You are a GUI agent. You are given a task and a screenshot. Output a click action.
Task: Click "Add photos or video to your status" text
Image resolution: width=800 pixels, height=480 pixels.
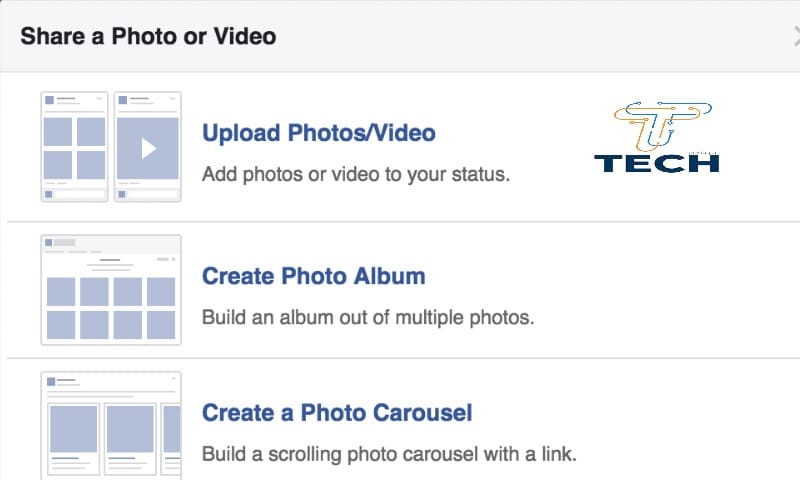[356, 174]
